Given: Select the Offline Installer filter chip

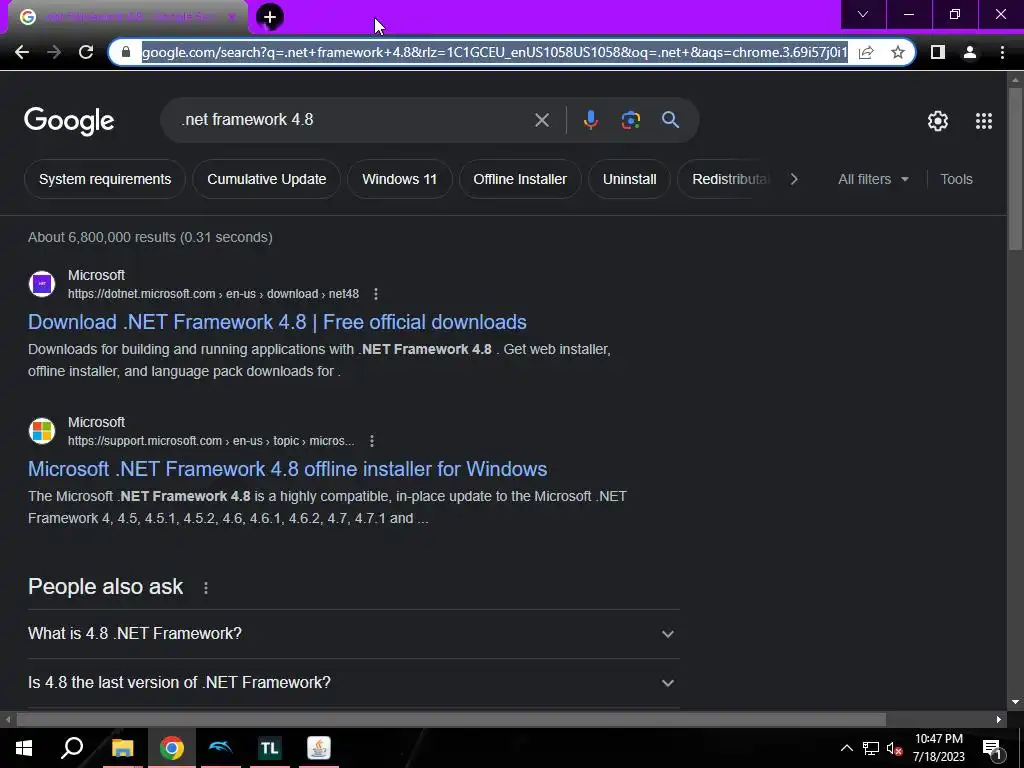Looking at the screenshot, I should click(x=520, y=179).
